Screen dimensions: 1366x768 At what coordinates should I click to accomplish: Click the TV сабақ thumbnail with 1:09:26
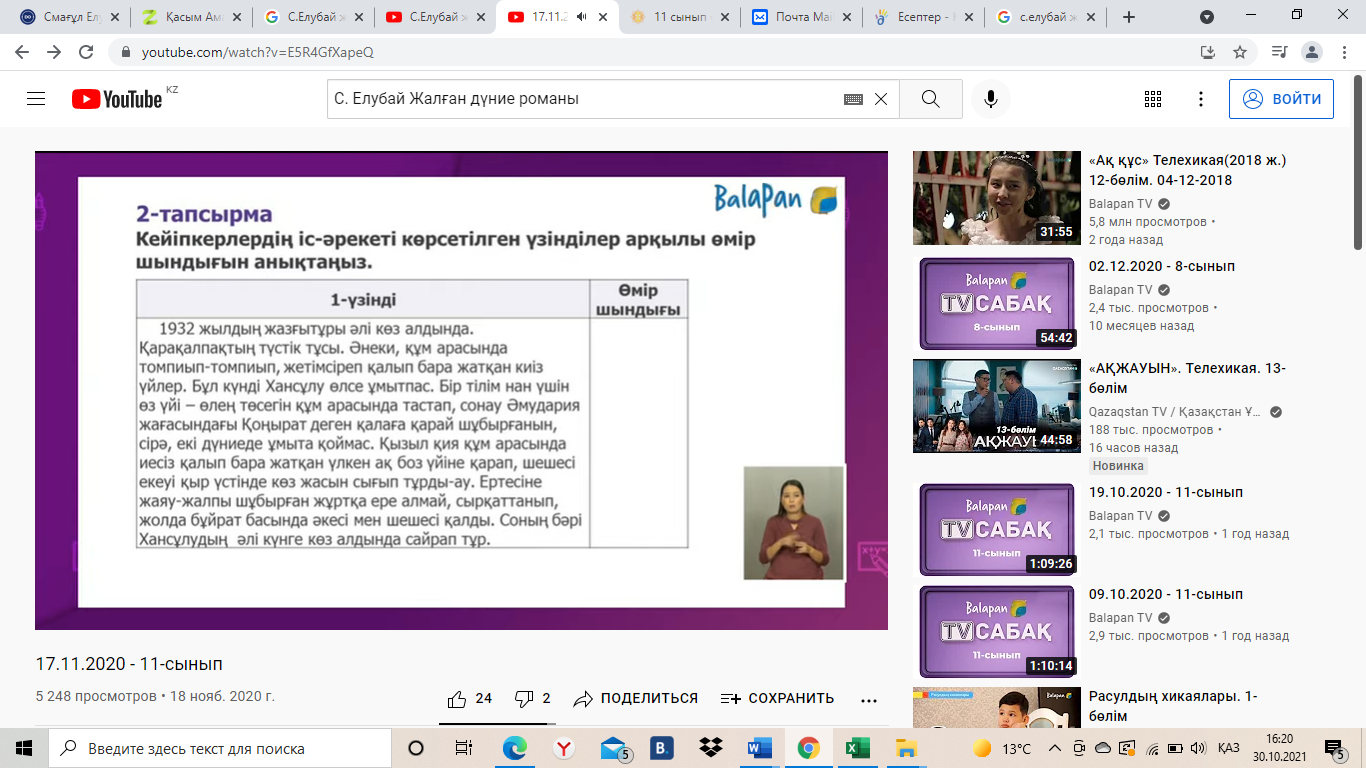[x=997, y=528]
